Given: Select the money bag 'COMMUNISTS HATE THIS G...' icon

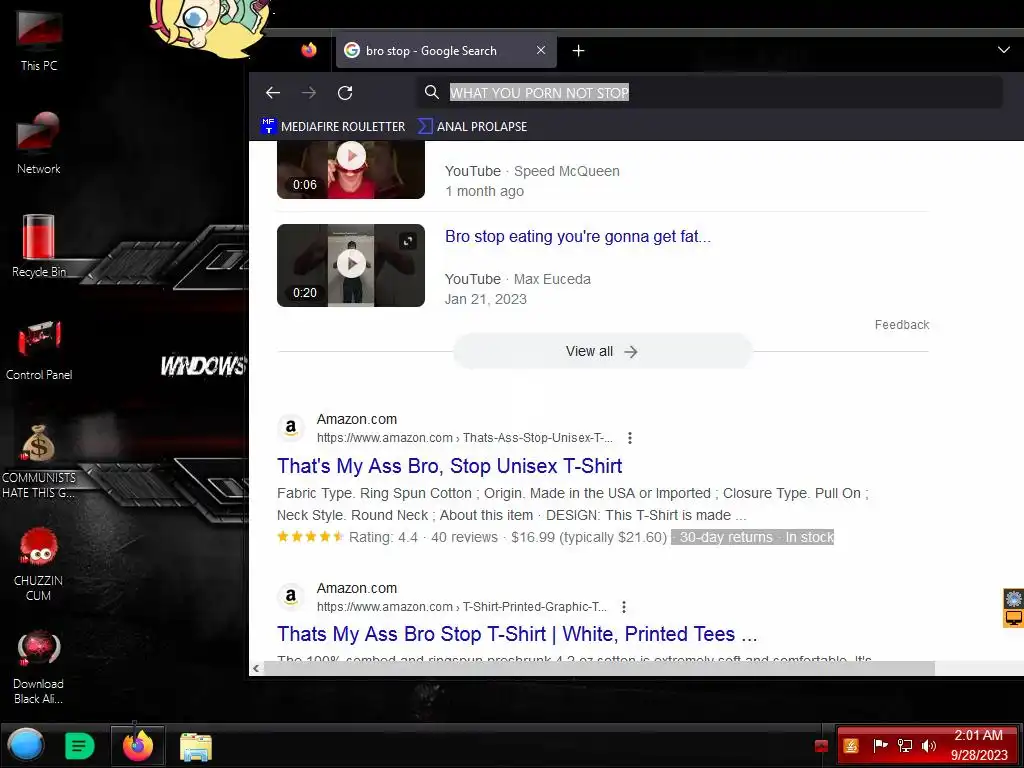Looking at the screenshot, I should point(39,461).
